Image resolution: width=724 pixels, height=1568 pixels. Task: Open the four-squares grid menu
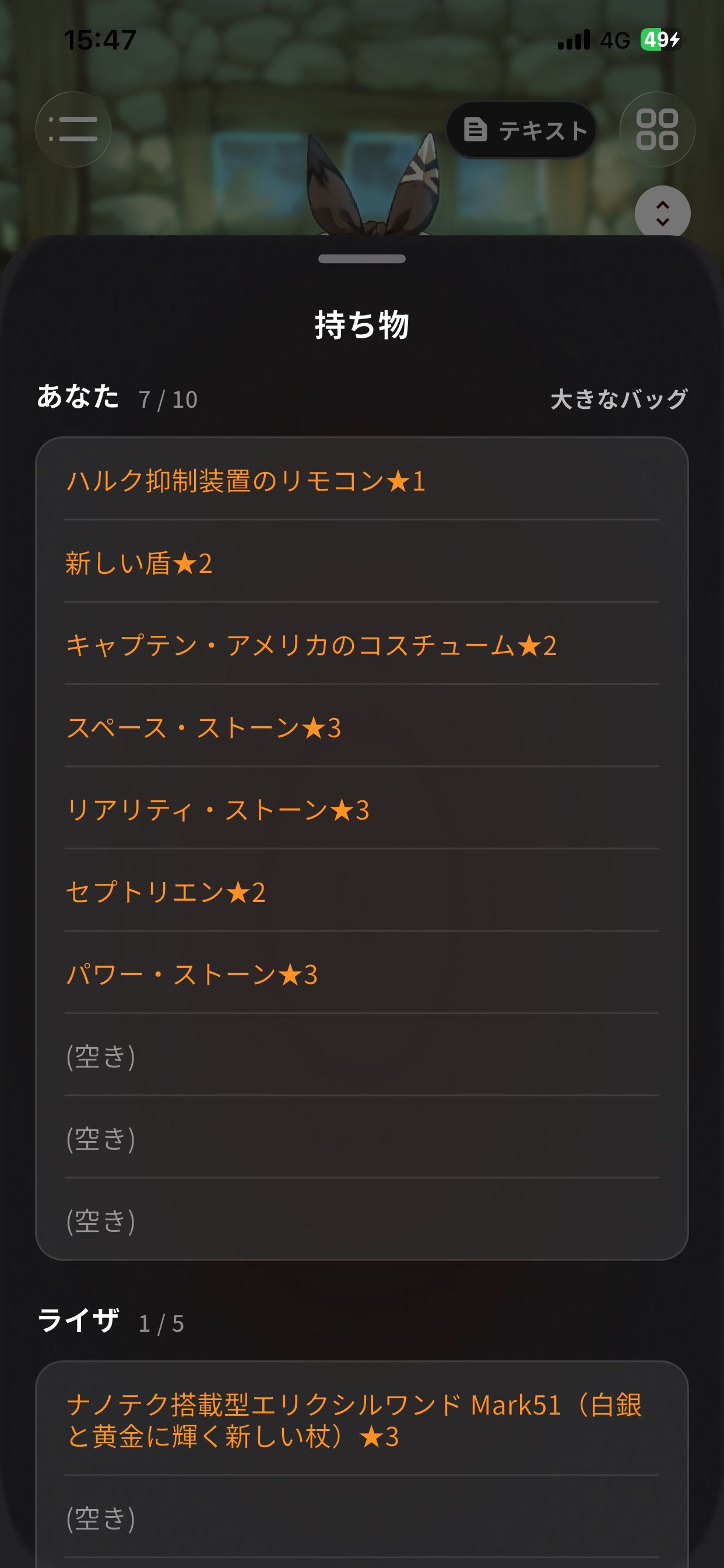(657, 129)
